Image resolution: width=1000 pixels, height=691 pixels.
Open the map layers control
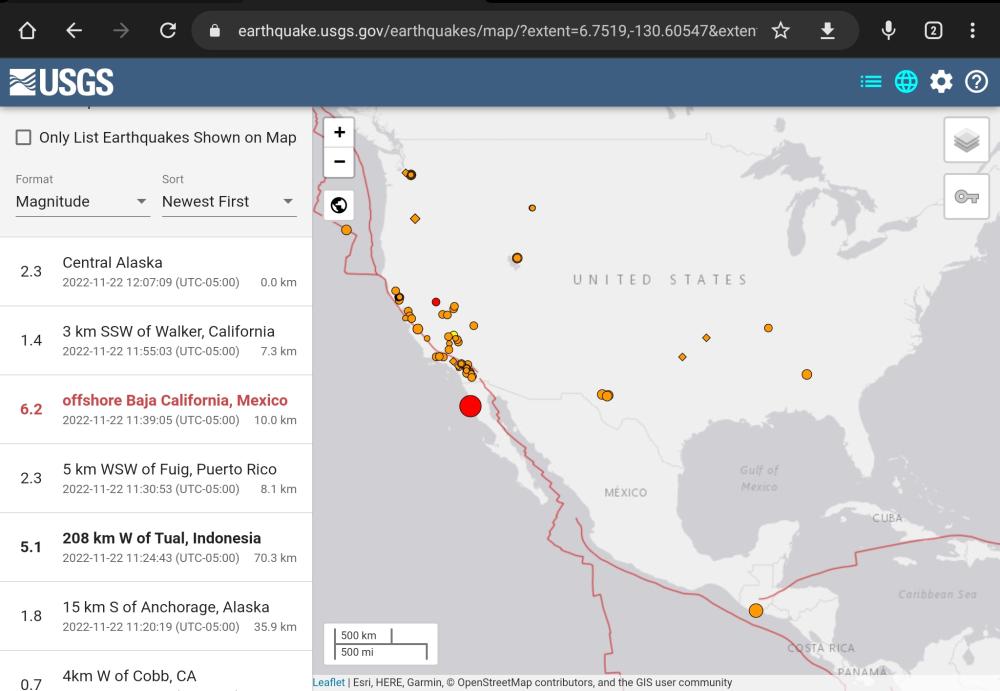pyautogui.click(x=966, y=141)
